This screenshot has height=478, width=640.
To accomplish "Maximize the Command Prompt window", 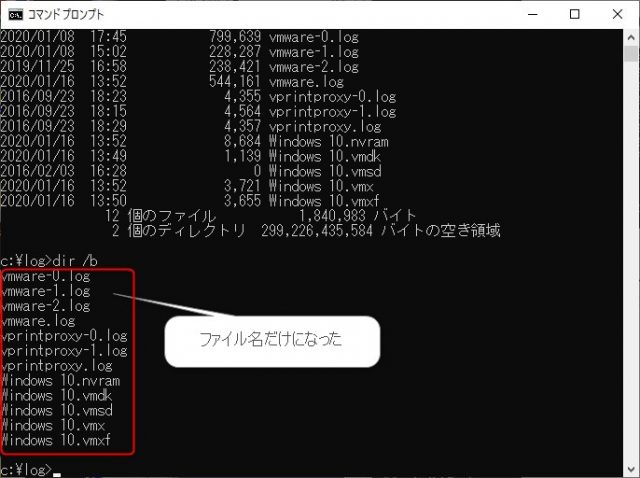I will tap(574, 14).
